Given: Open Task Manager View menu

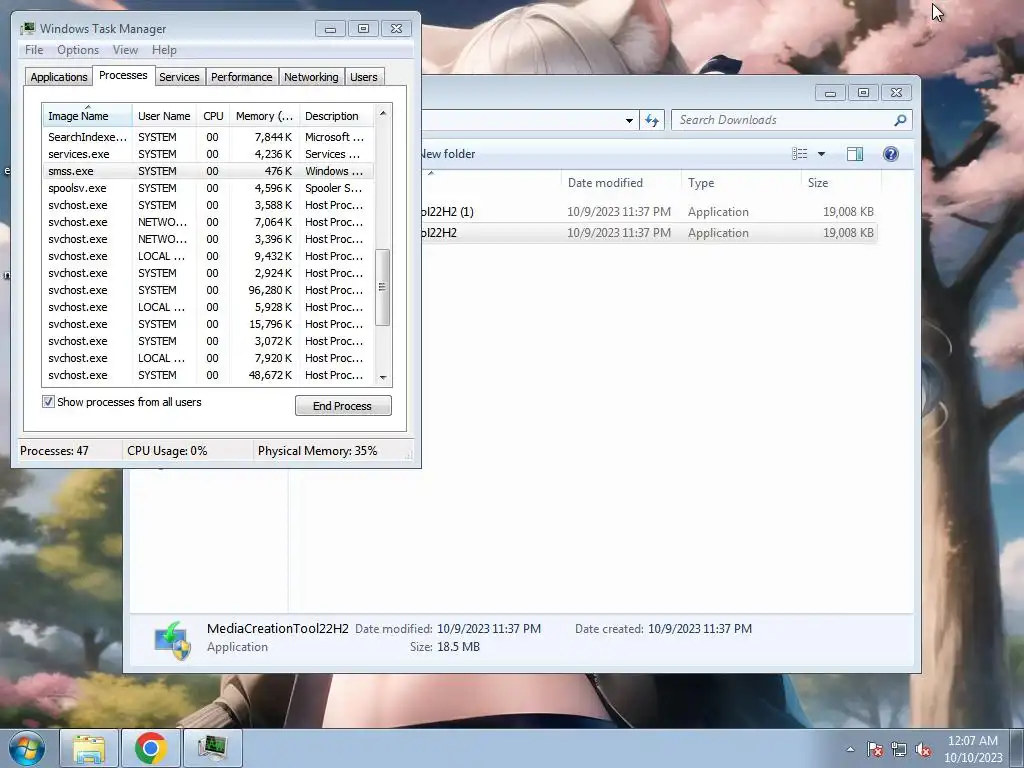Looking at the screenshot, I should (x=125, y=50).
